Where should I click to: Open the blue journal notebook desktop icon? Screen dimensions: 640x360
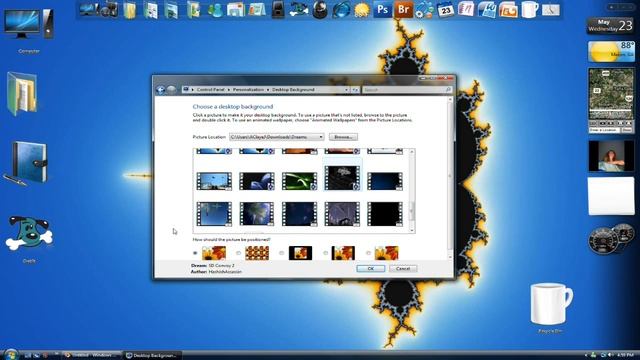coord(27,163)
